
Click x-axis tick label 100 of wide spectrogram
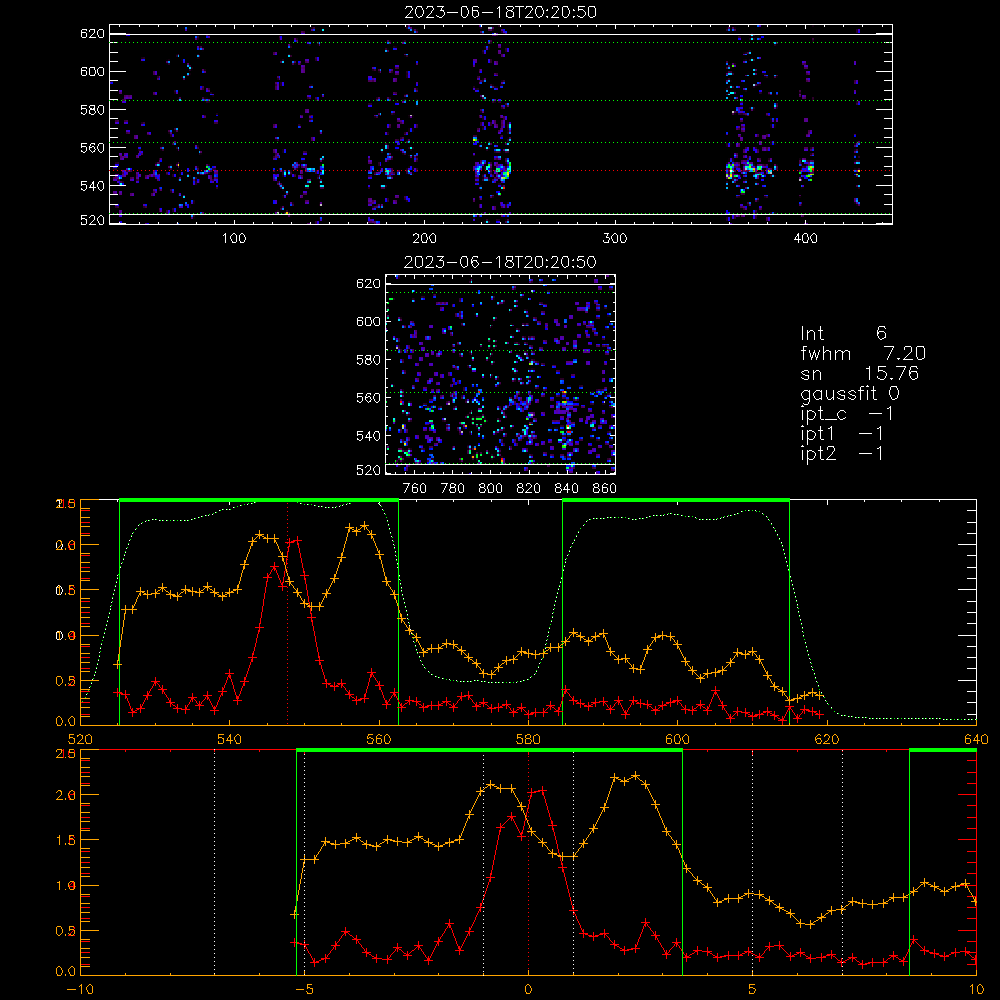(x=234, y=239)
